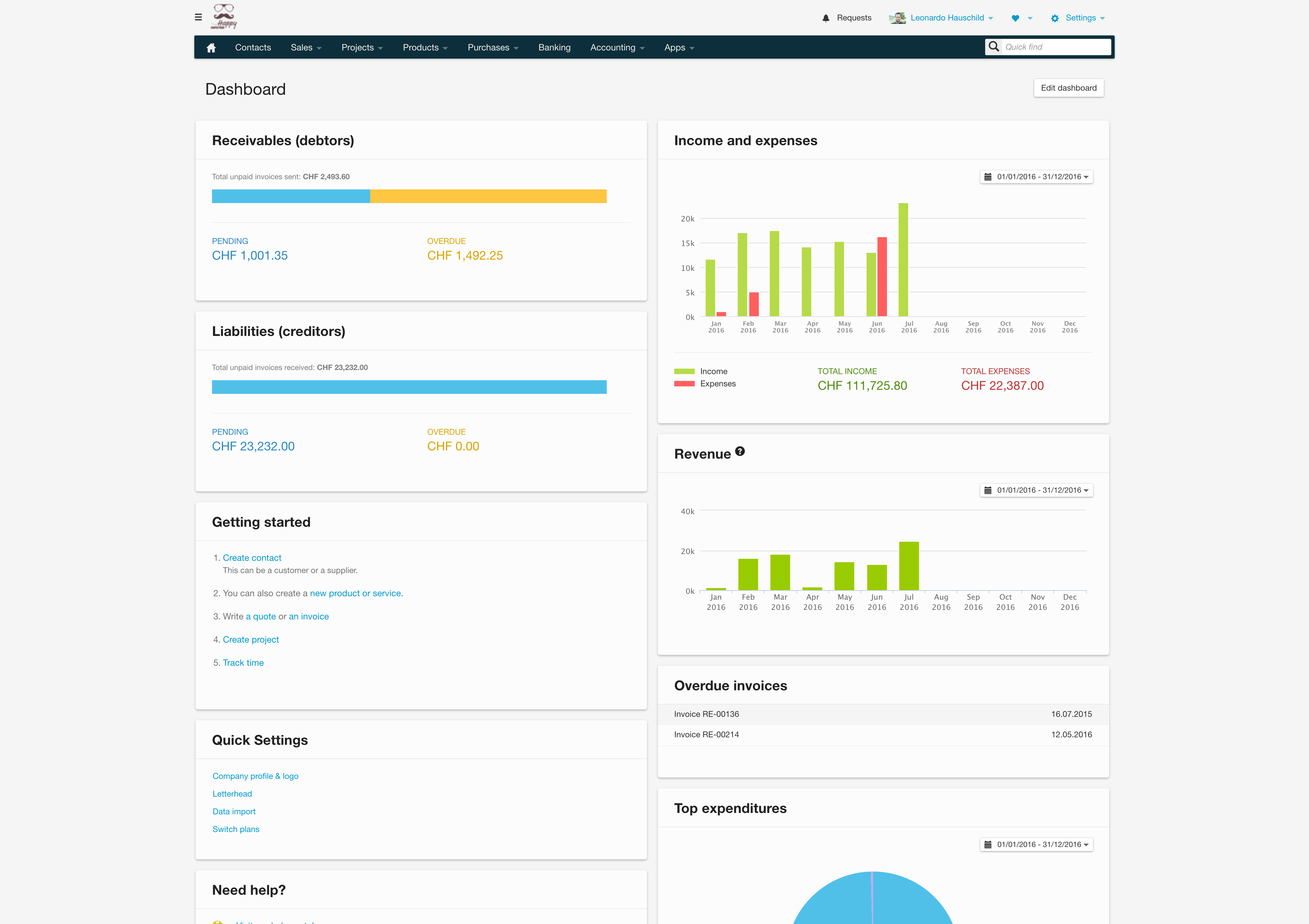Click the home icon in navbar
The image size is (1309, 924).
(211, 48)
